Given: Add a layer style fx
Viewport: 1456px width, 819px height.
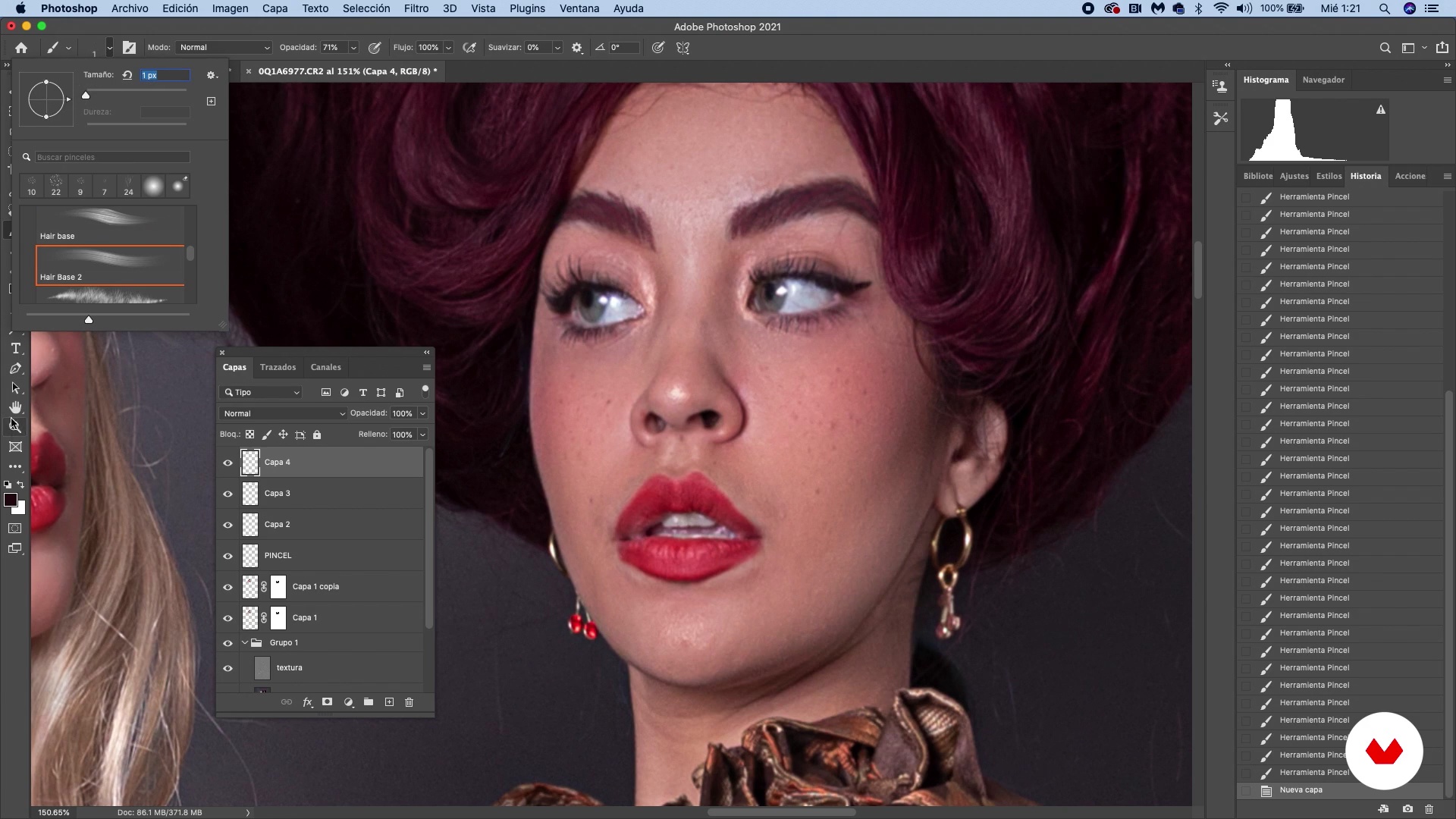Looking at the screenshot, I should click(x=308, y=702).
